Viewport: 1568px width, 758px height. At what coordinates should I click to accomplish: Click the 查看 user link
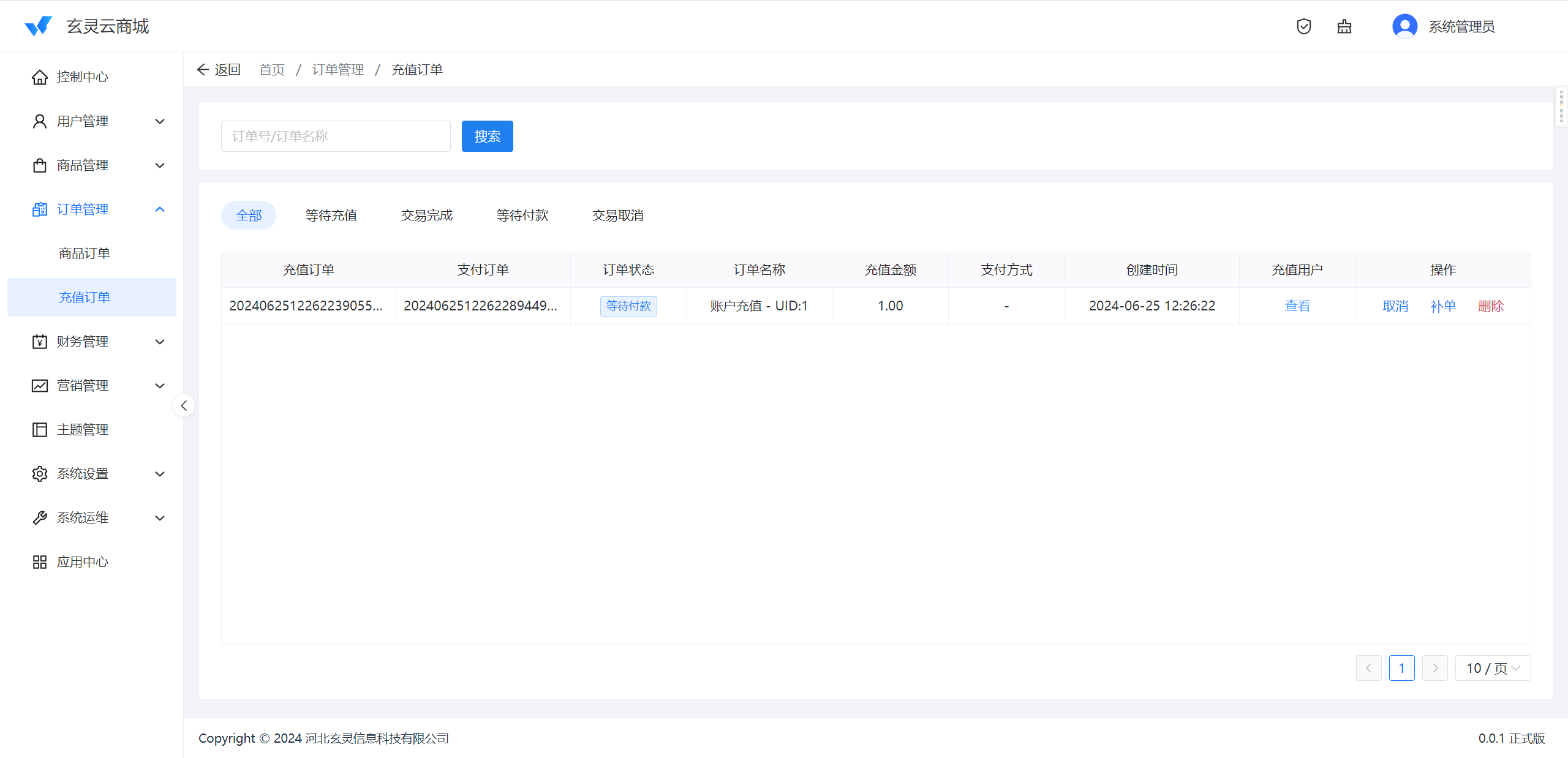tap(1297, 306)
